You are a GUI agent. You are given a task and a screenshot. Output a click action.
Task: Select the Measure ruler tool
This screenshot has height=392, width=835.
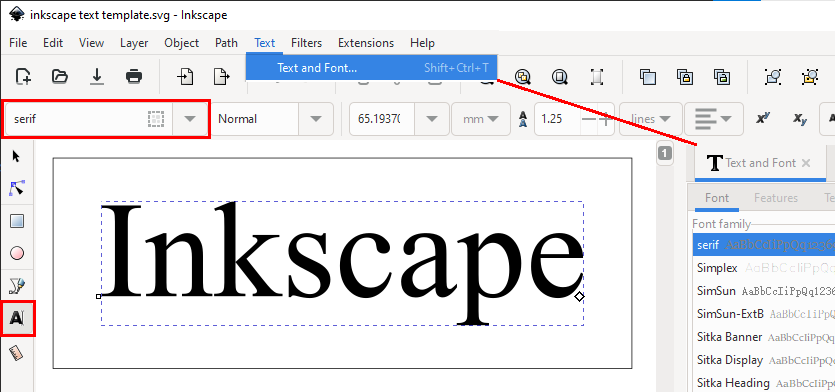[17, 353]
